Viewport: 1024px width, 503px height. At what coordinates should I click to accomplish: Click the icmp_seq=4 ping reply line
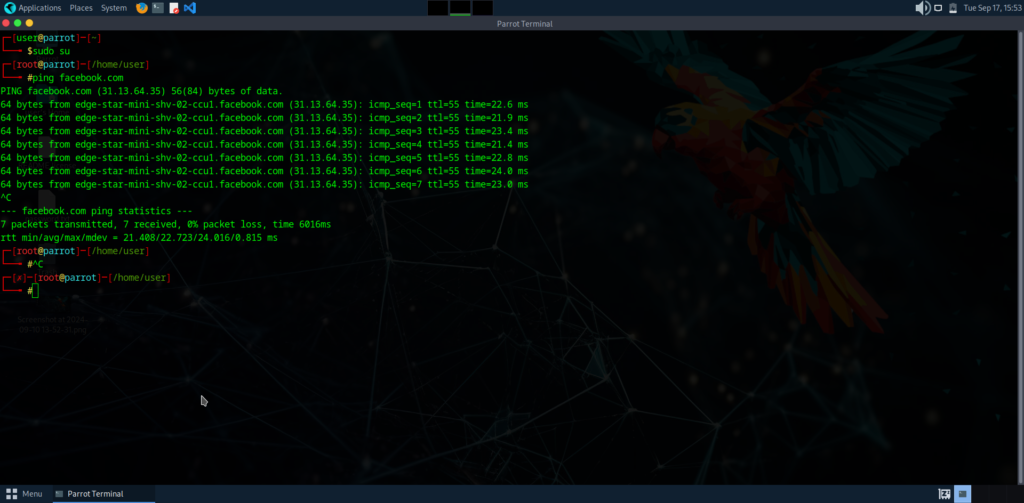(264, 144)
